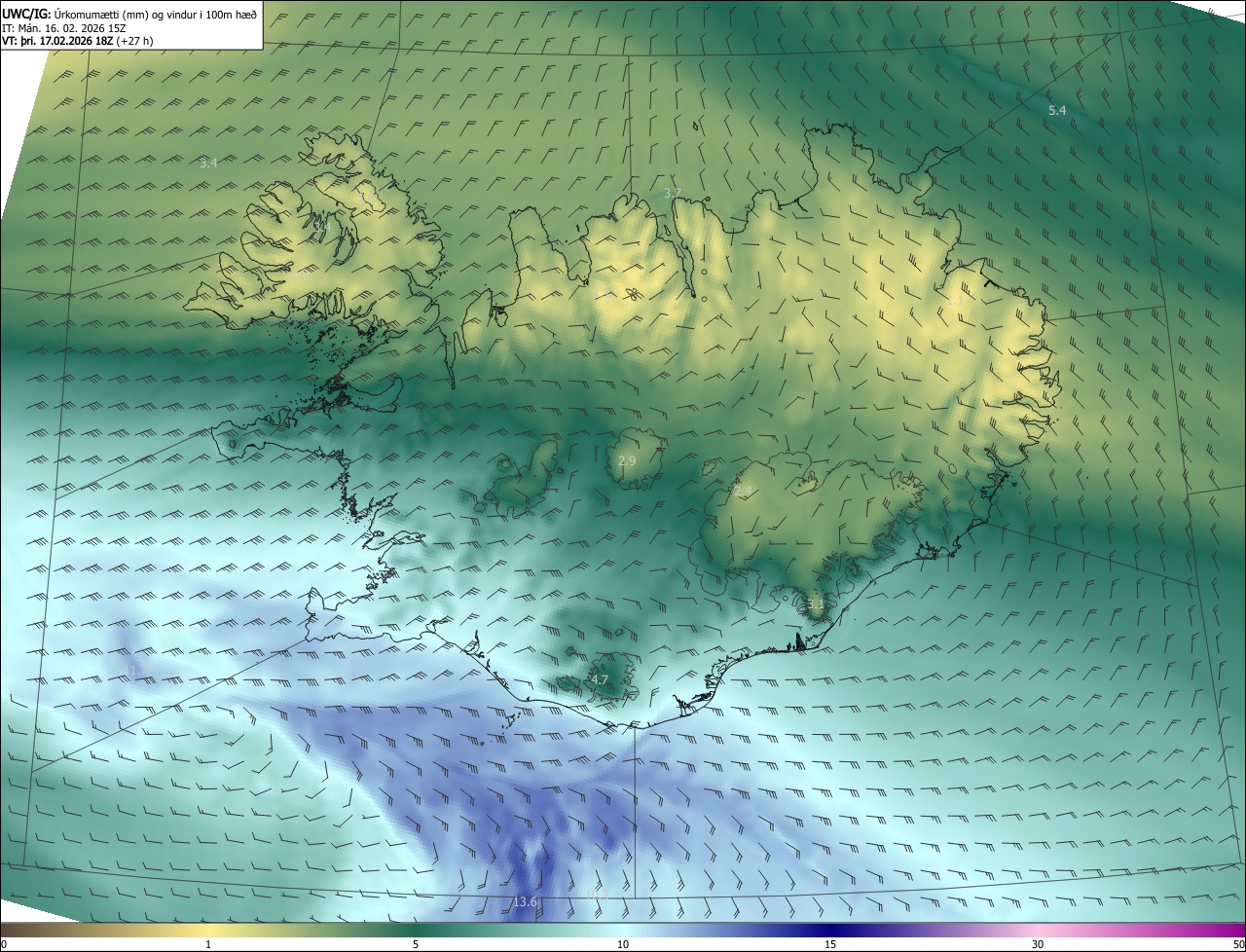Click the '50' tick on the colour scale
Image resolution: width=1246 pixels, height=952 pixels.
tap(1238, 944)
